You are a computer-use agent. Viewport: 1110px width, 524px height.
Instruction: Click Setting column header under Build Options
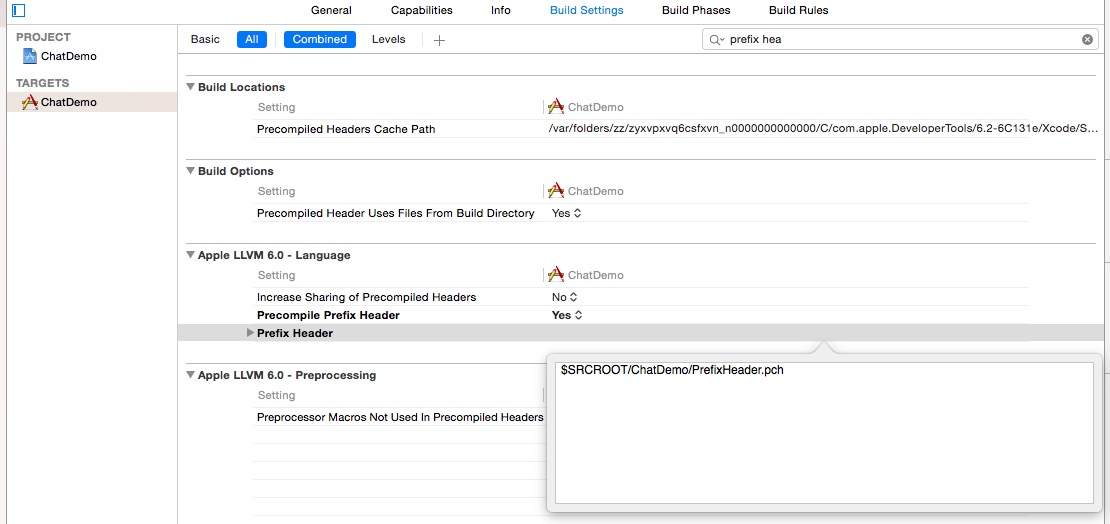[x=276, y=191]
